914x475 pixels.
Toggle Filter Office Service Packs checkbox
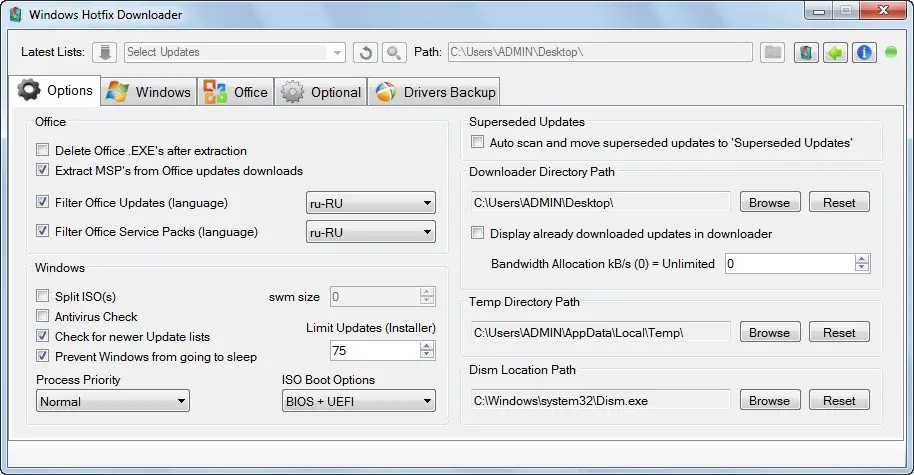[43, 230]
